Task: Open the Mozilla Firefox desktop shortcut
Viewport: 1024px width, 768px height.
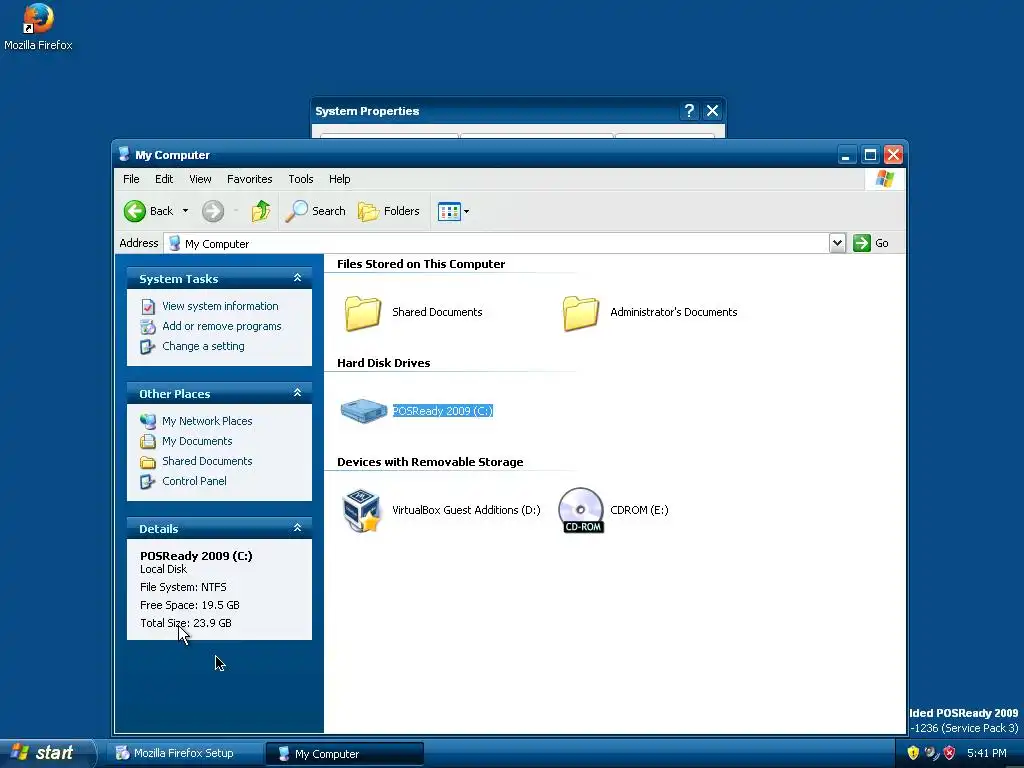Action: [x=38, y=26]
